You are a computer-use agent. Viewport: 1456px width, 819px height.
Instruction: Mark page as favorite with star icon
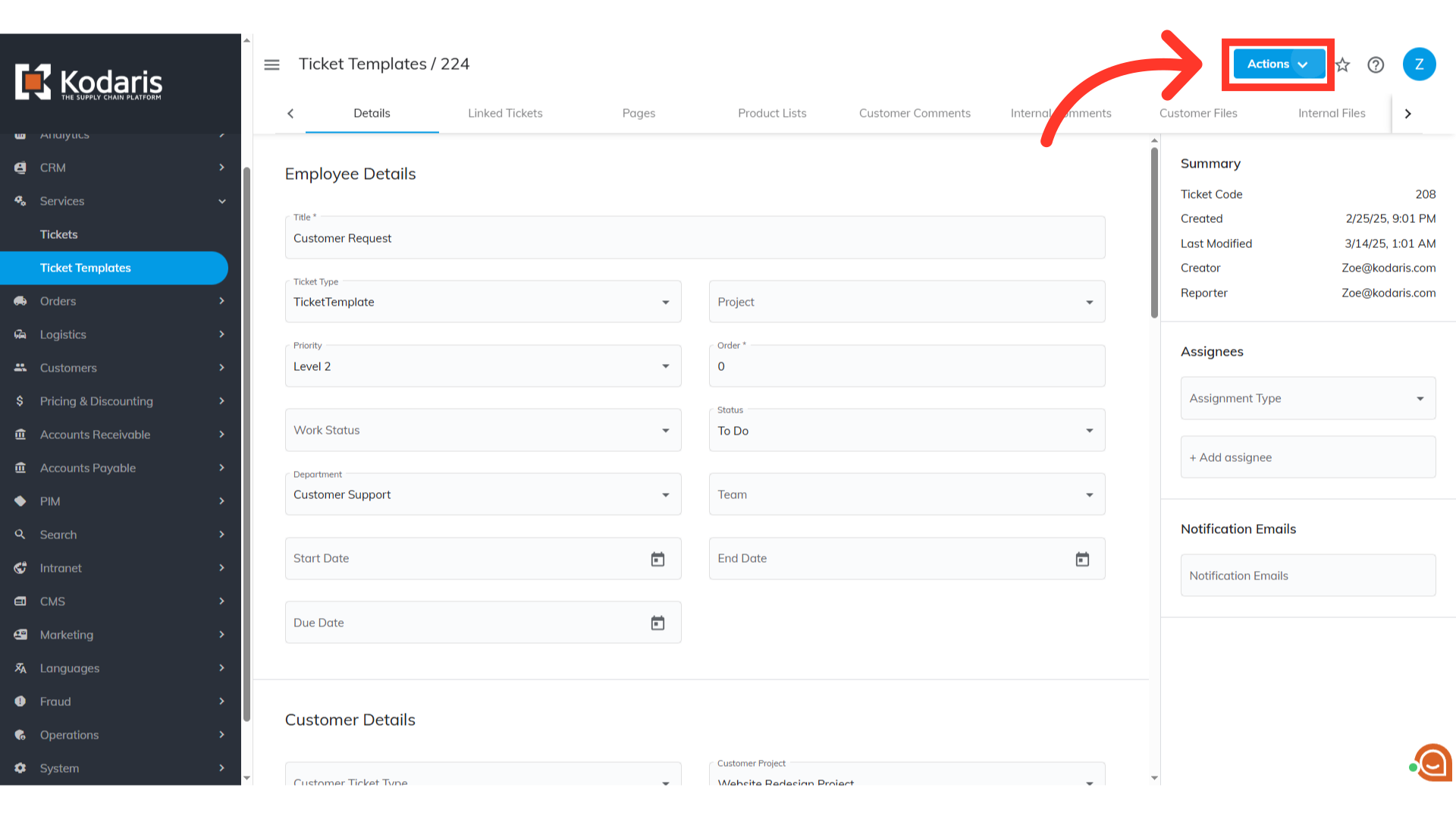[x=1343, y=64]
